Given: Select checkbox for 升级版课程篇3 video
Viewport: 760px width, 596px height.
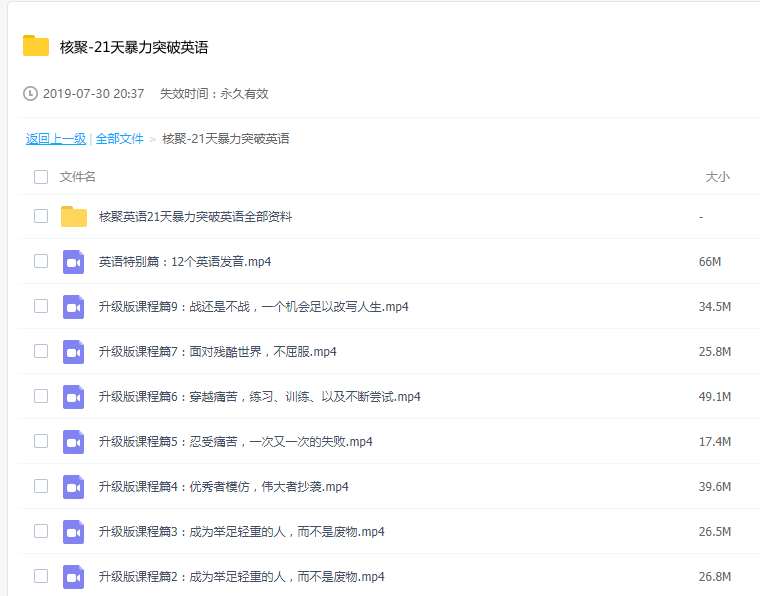Looking at the screenshot, I should point(41,531).
